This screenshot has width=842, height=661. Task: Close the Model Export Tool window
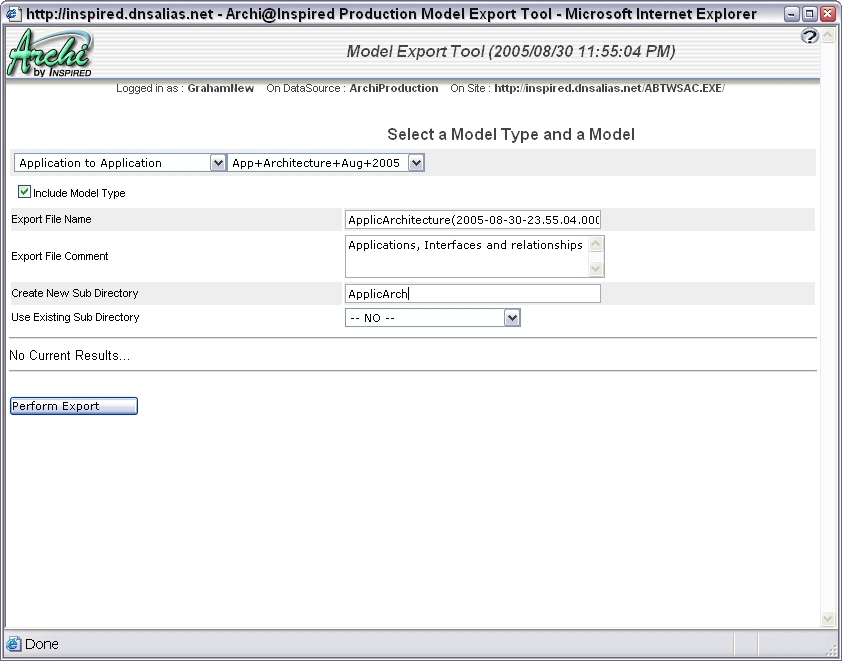(x=827, y=14)
